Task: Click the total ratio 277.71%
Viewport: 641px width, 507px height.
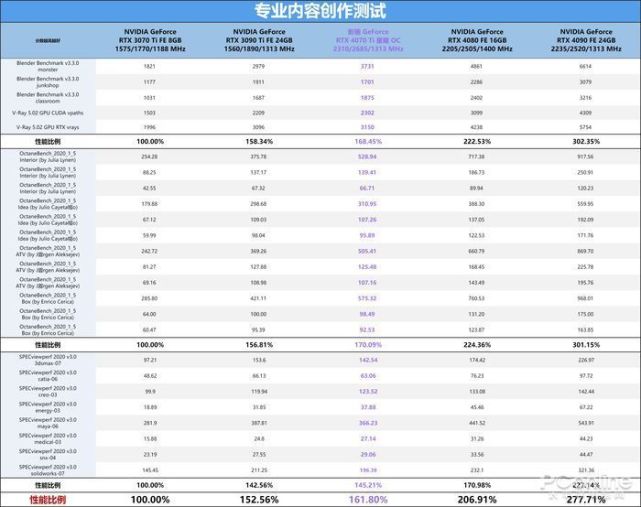Action: click(x=586, y=499)
